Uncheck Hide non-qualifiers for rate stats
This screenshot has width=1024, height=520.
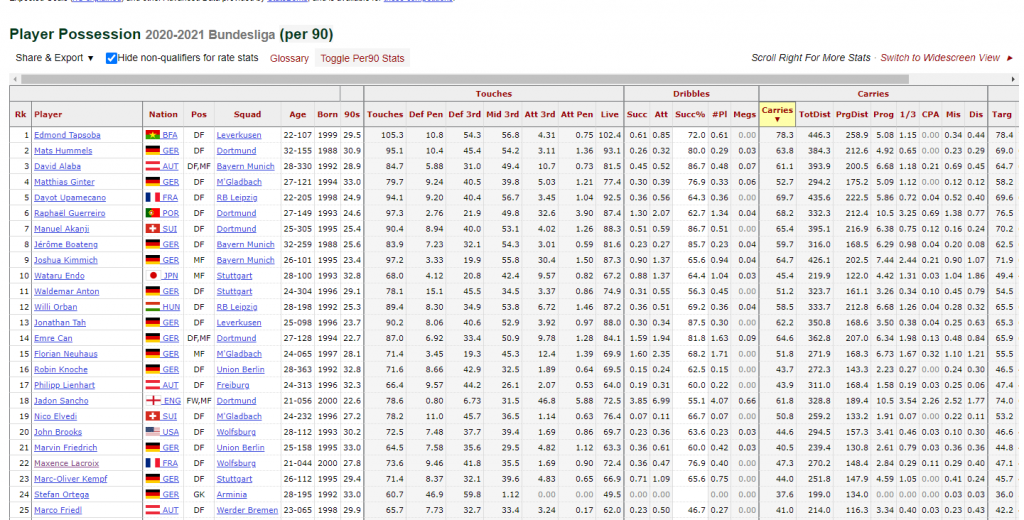(112, 58)
